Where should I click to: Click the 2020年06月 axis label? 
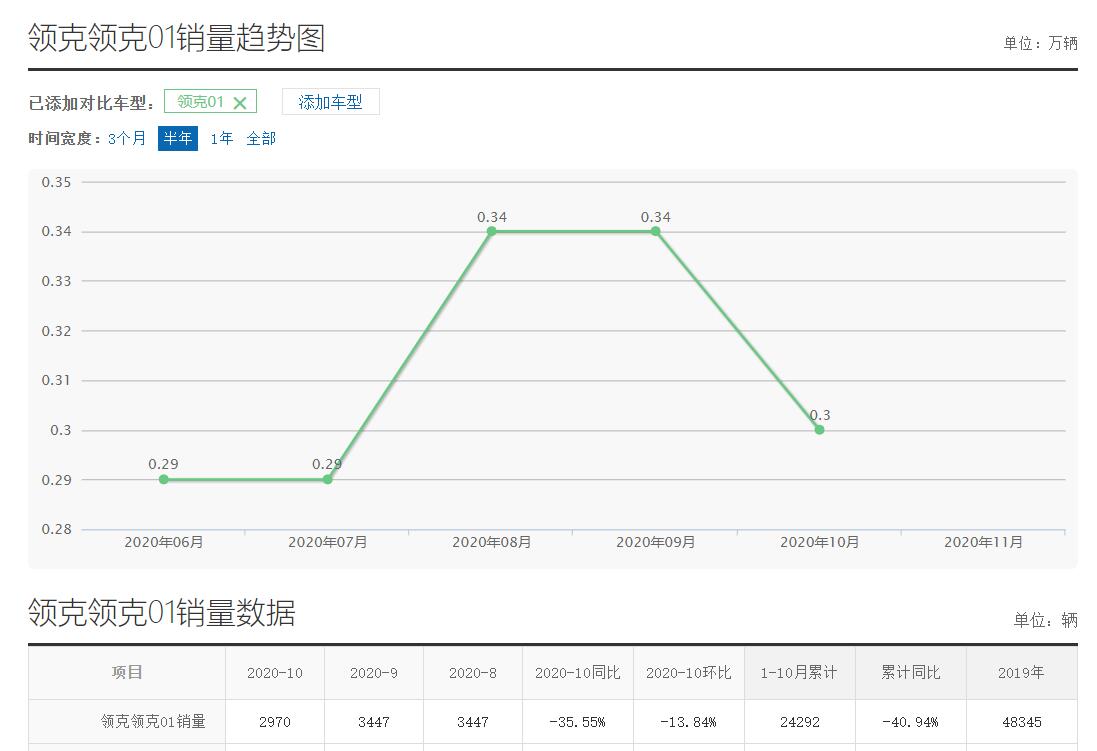point(164,542)
